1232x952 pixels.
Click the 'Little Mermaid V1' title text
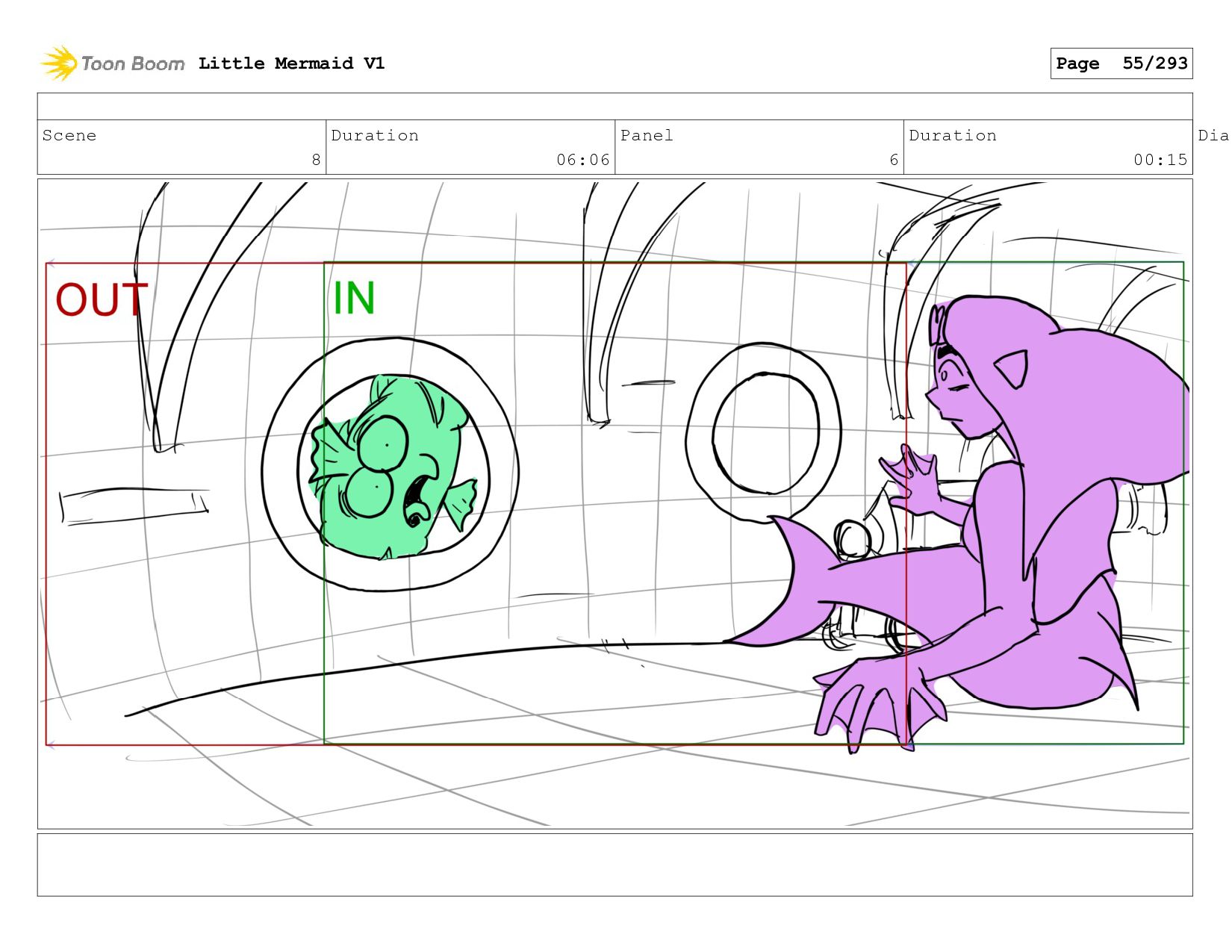[x=291, y=63]
